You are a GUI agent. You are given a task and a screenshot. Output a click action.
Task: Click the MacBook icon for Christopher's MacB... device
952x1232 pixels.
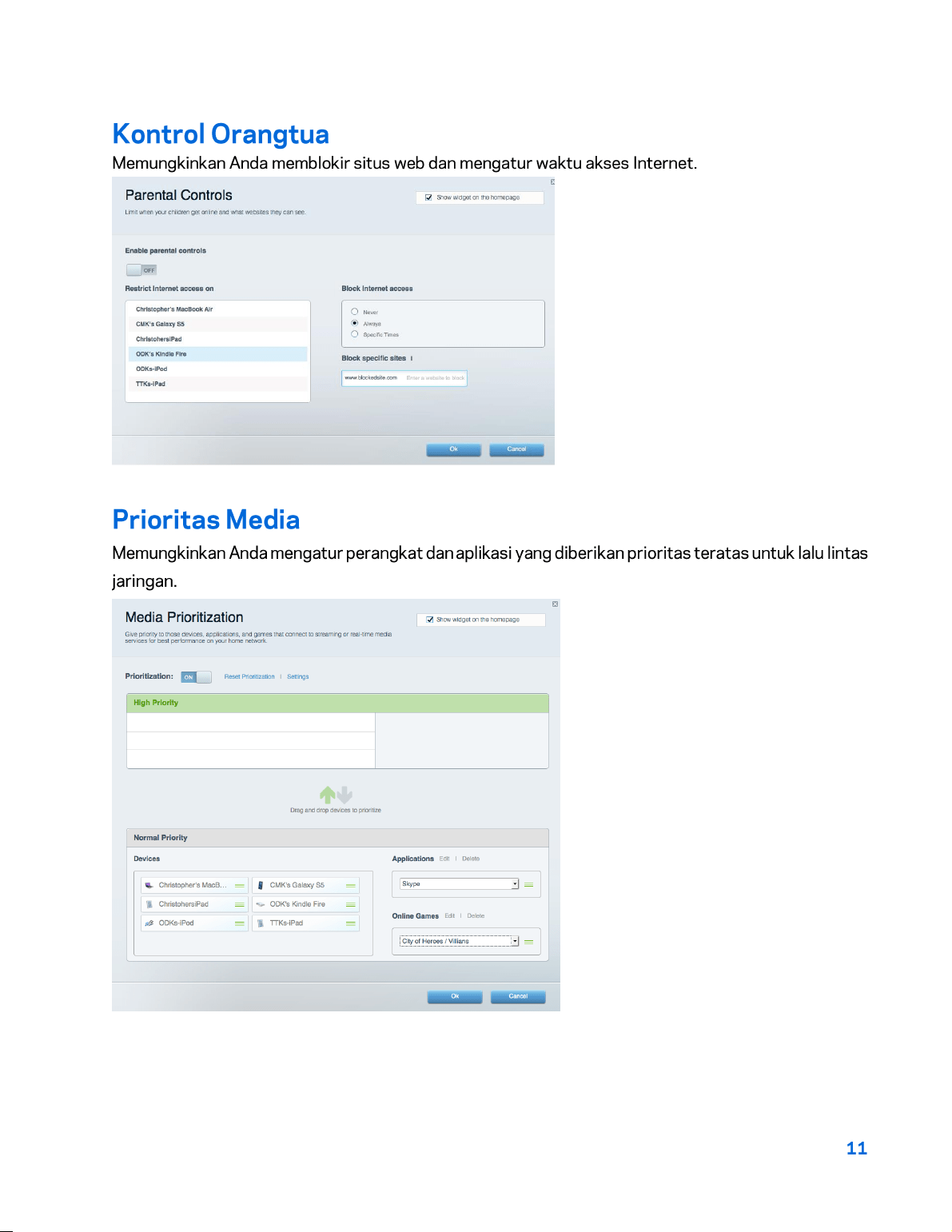(x=149, y=885)
